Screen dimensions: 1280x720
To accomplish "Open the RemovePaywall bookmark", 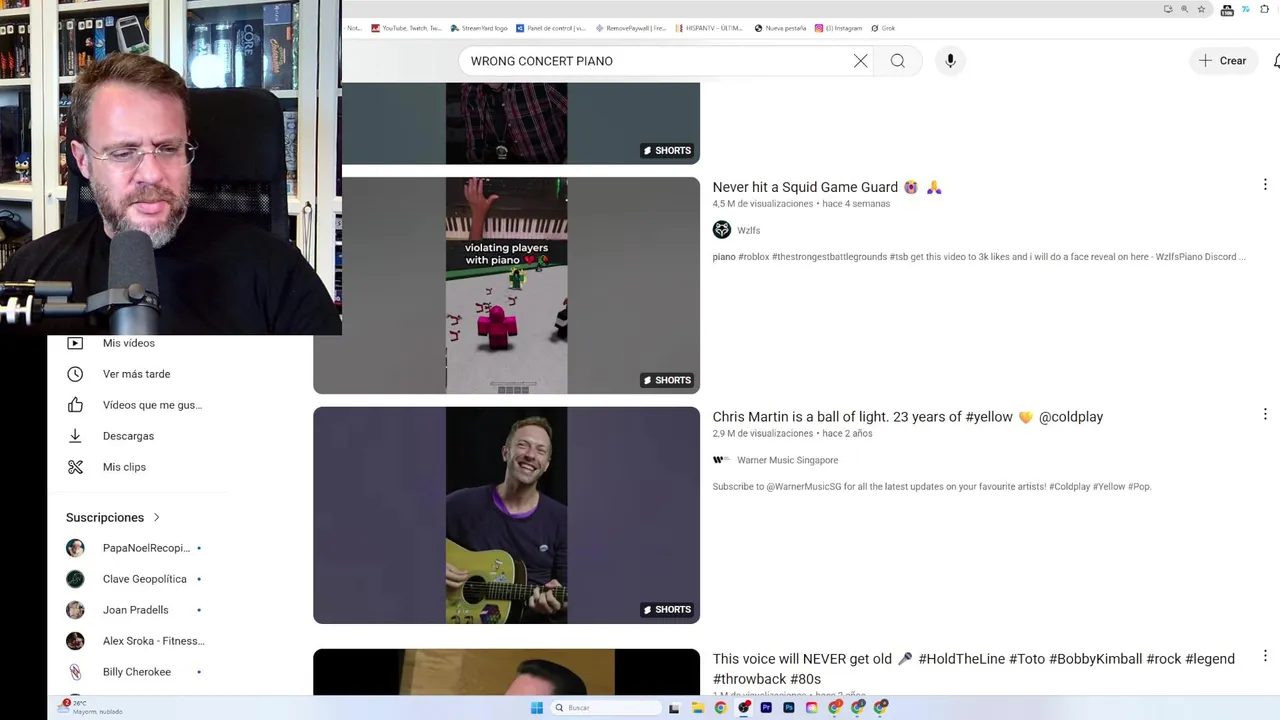I will pos(630,28).
